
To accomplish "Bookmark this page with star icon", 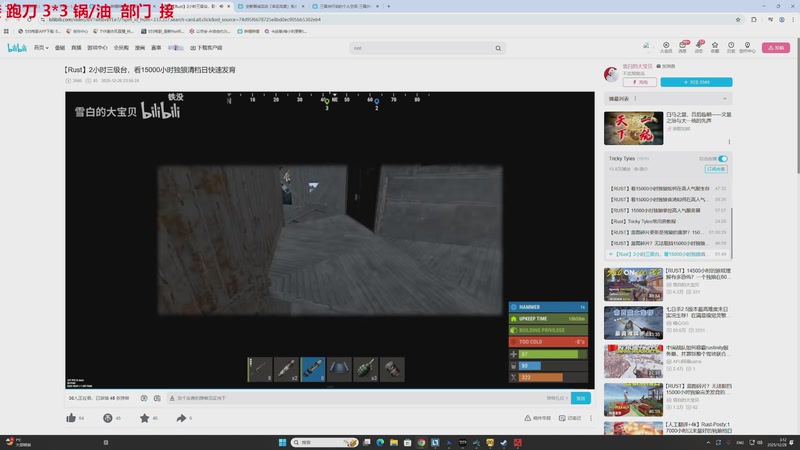I will click(x=738, y=19).
